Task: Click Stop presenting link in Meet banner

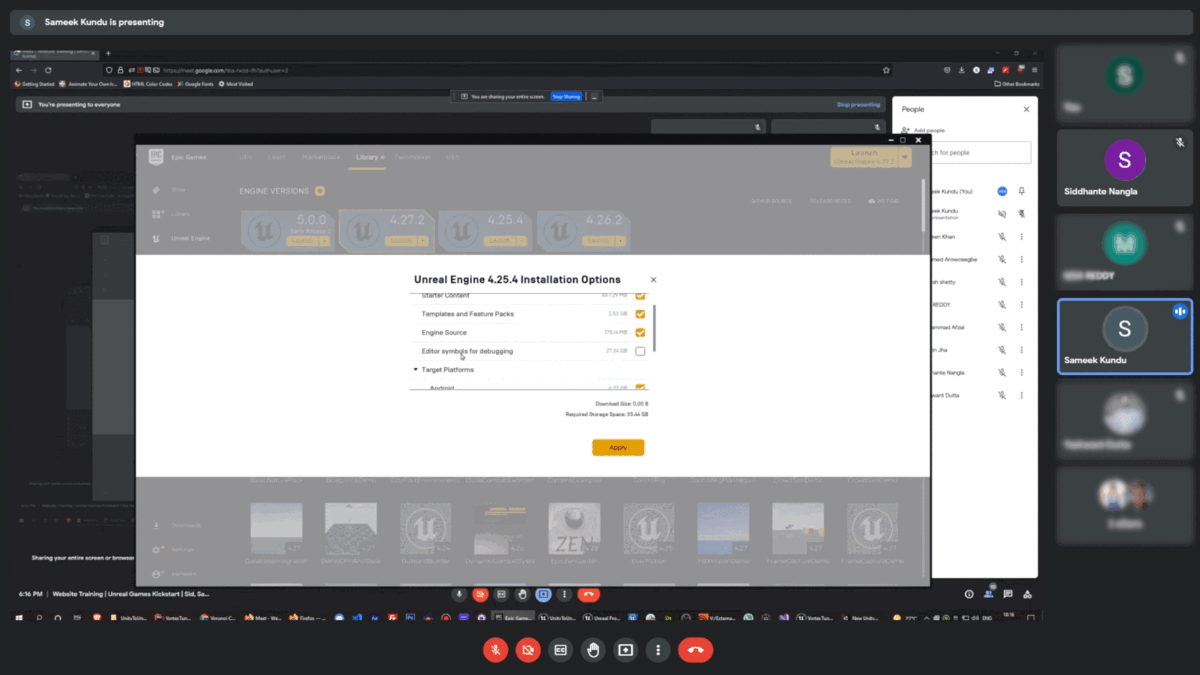Action: tap(858, 104)
